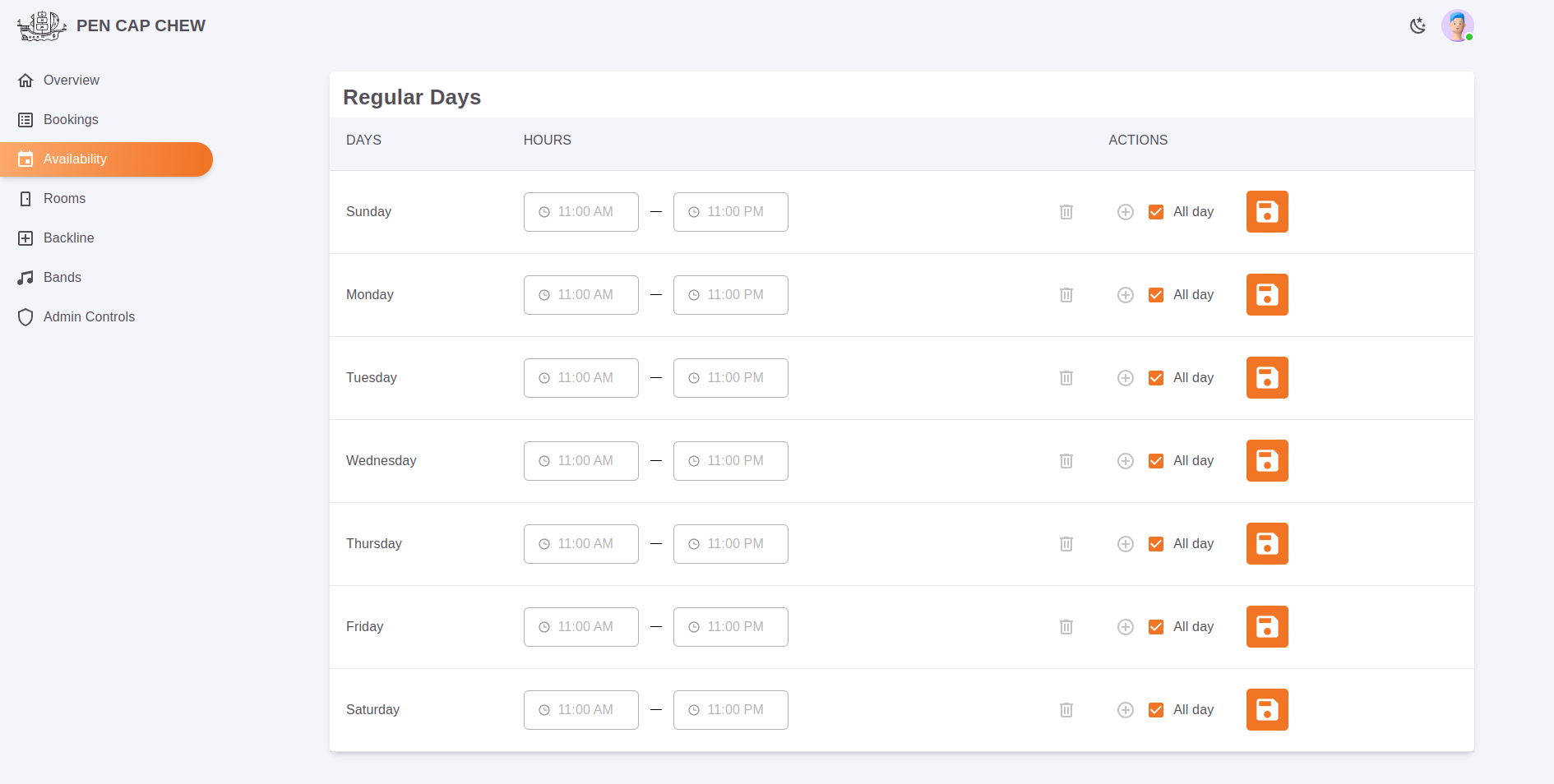Click Thursday's end time field

730,544
